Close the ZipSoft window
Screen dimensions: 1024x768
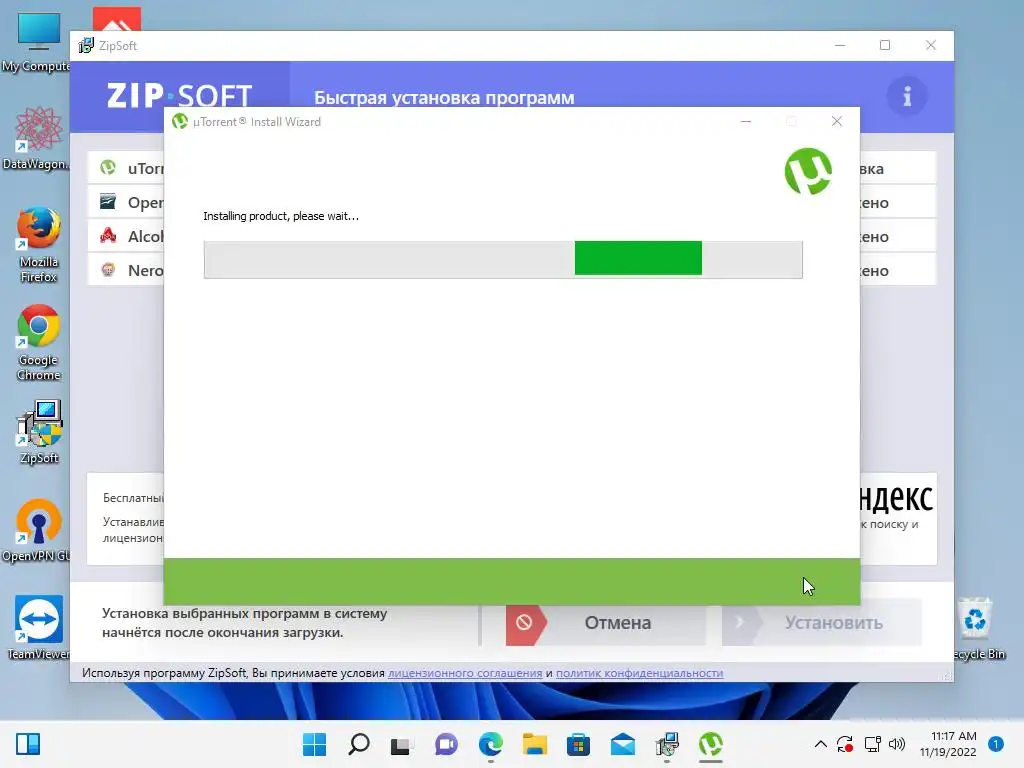click(931, 45)
